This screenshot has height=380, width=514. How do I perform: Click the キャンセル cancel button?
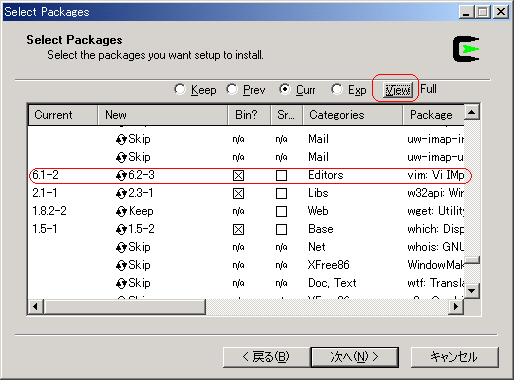[x=455, y=357]
